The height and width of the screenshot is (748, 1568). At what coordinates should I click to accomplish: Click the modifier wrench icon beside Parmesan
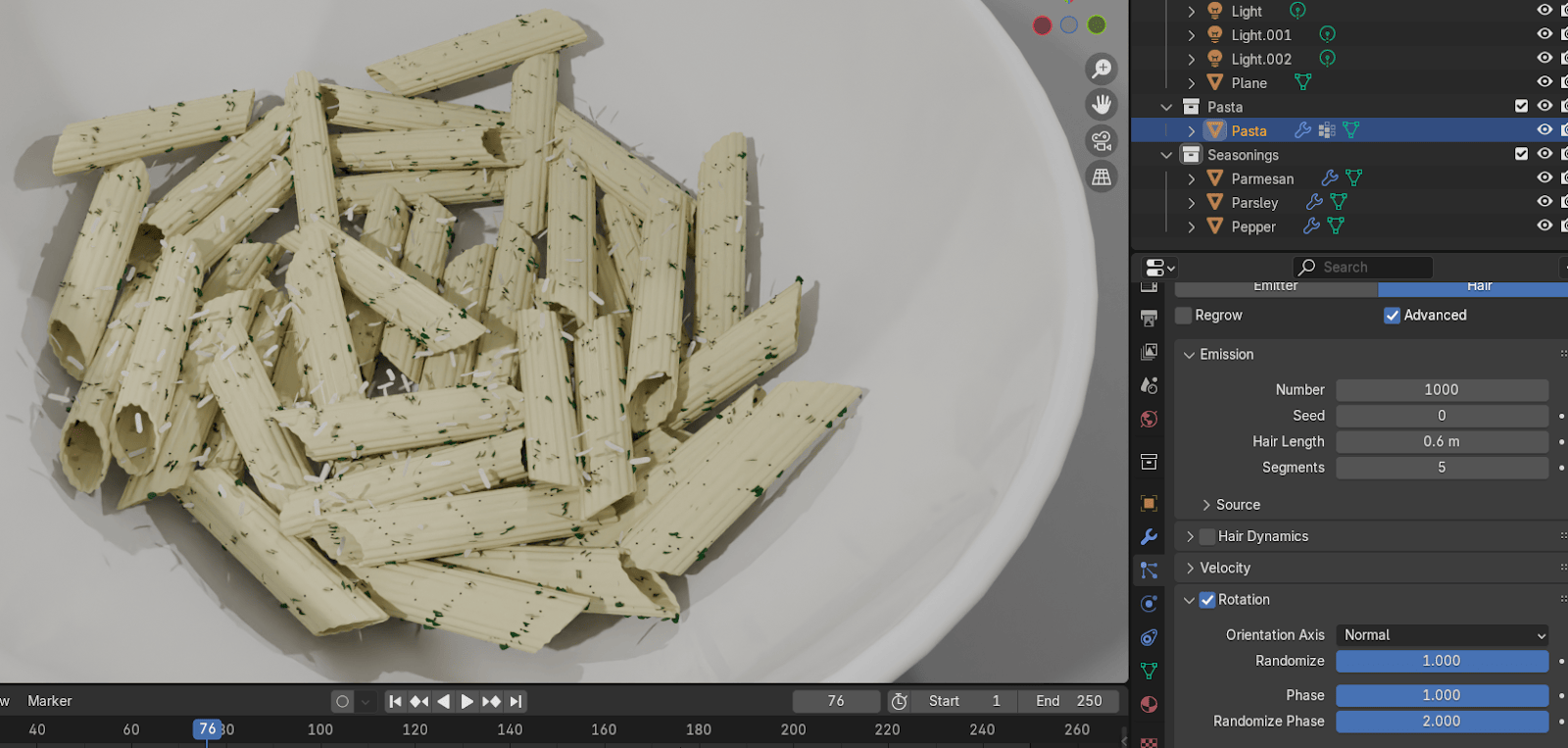[1329, 178]
